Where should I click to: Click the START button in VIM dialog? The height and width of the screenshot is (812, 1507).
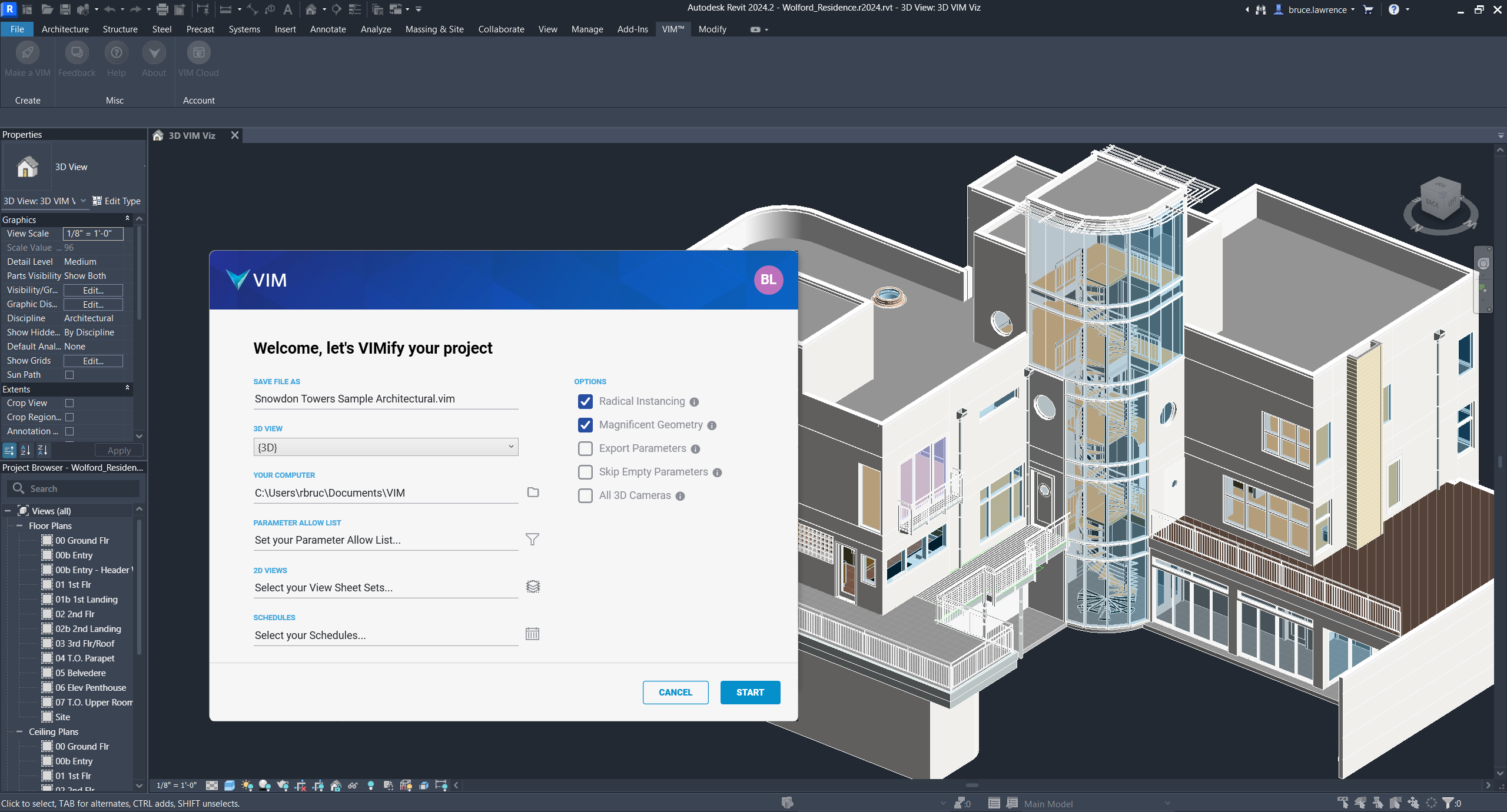[x=750, y=693]
